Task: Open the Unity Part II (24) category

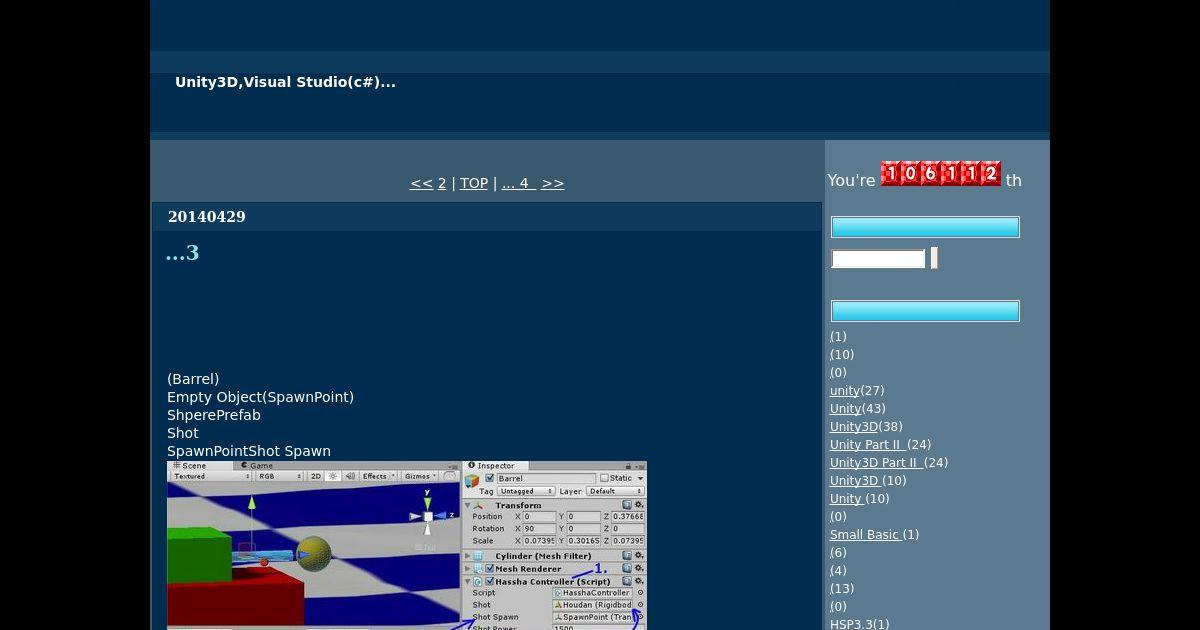Action: [x=868, y=445]
